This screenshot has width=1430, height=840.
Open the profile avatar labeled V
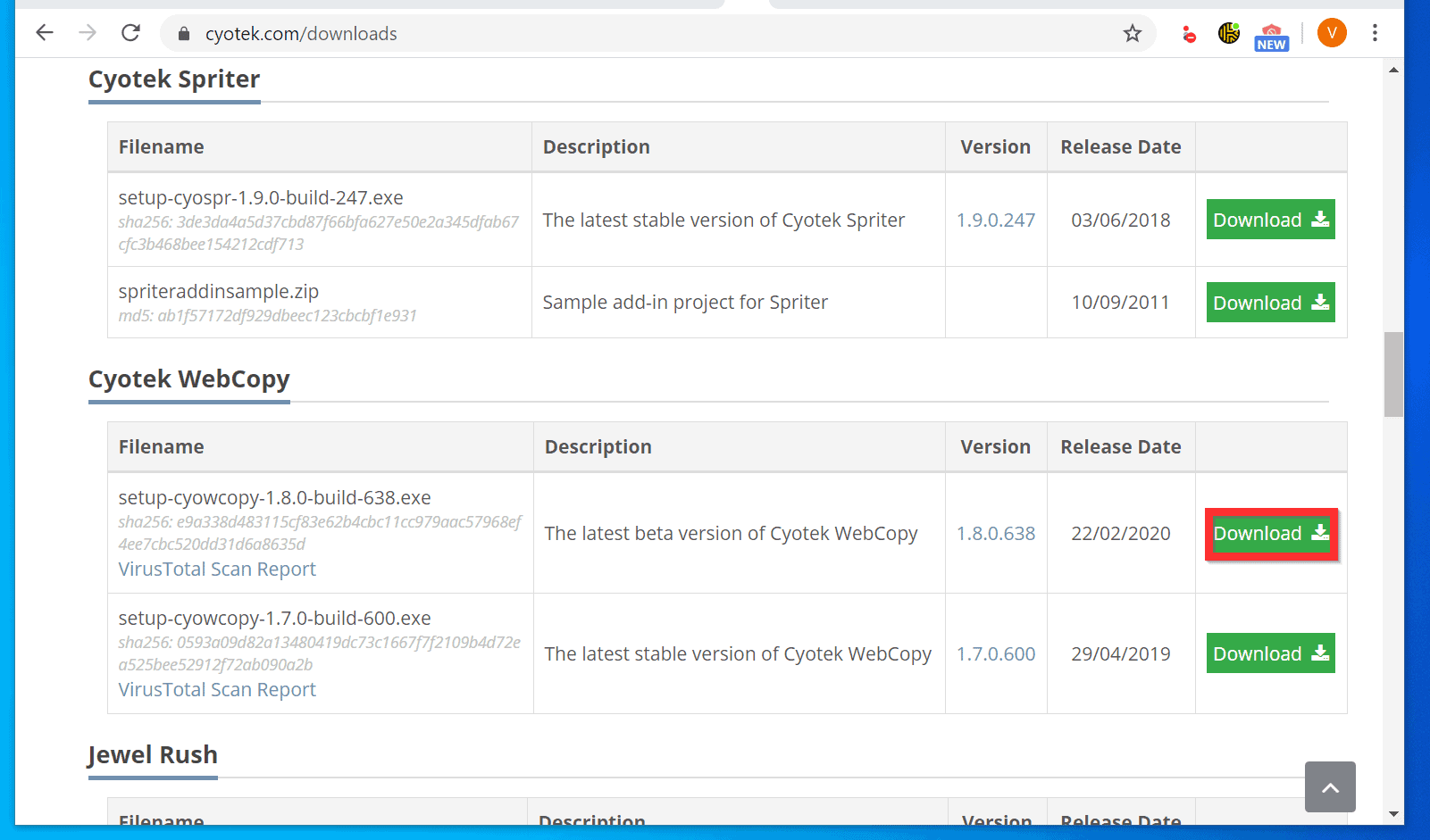[1332, 33]
